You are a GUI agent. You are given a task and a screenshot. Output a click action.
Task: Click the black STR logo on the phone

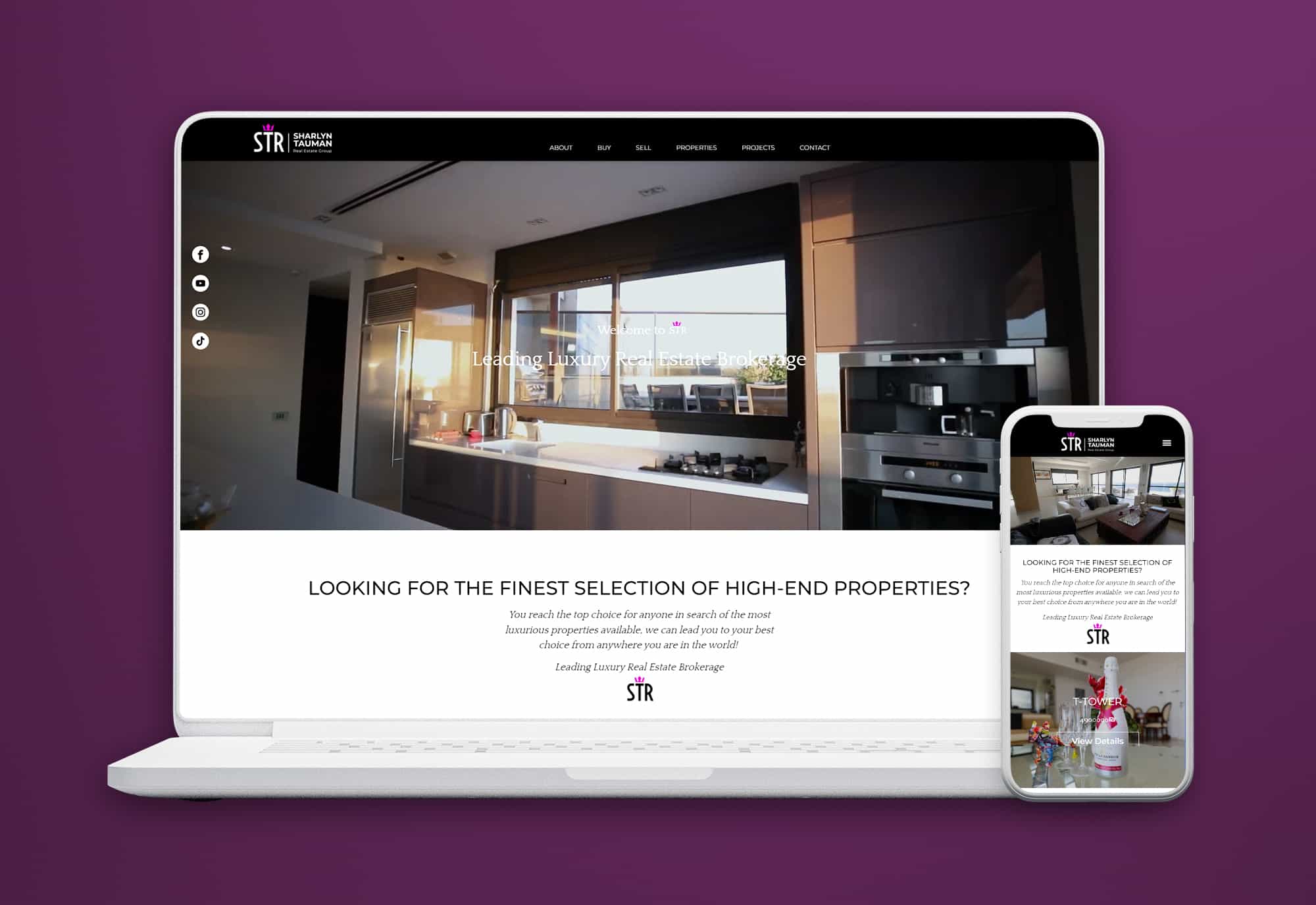coord(1098,635)
